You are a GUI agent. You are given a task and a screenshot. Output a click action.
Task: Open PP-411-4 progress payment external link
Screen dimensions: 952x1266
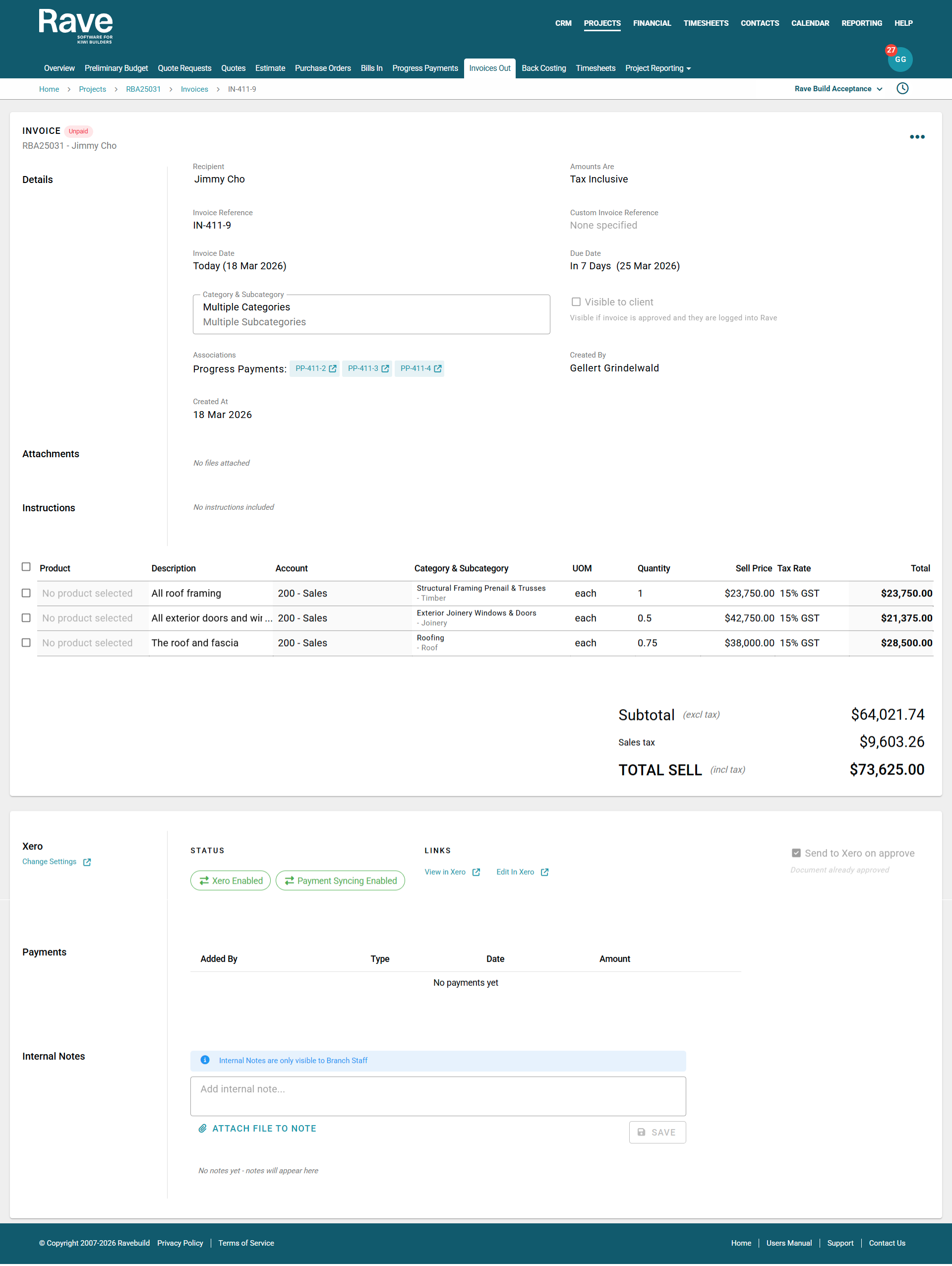(x=420, y=368)
